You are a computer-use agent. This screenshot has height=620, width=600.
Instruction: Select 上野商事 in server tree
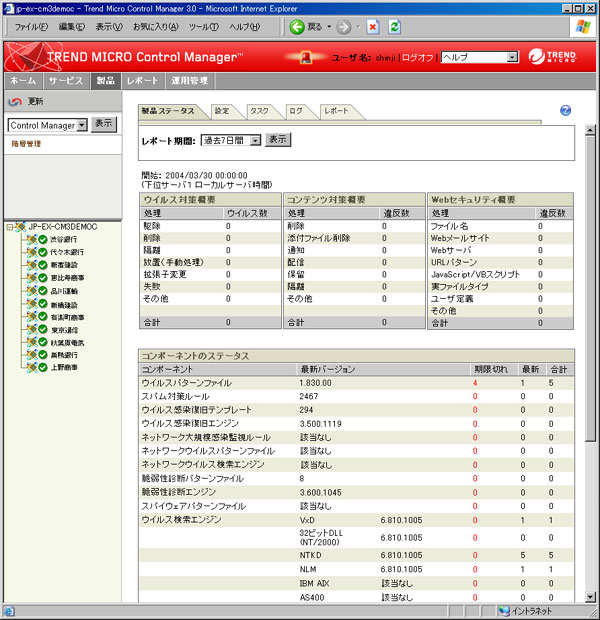[64, 367]
